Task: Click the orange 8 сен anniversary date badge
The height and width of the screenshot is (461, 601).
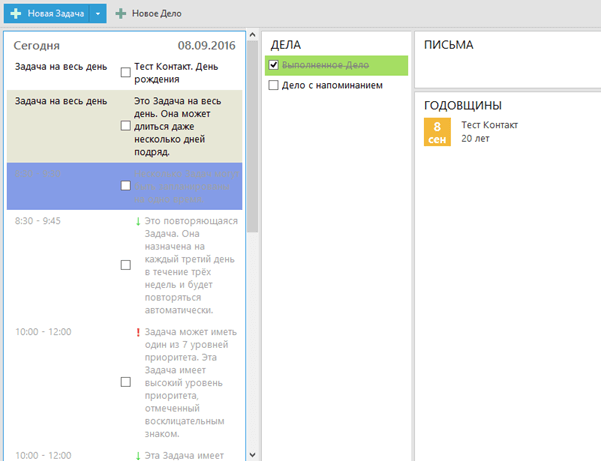Action: click(x=437, y=132)
